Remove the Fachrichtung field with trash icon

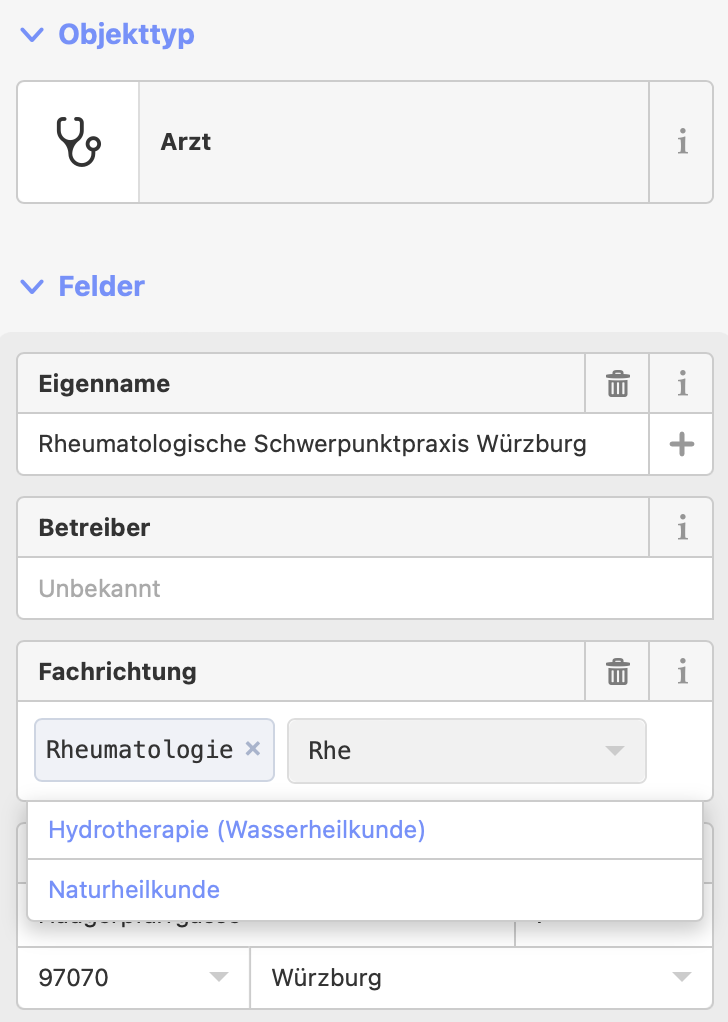(x=617, y=671)
